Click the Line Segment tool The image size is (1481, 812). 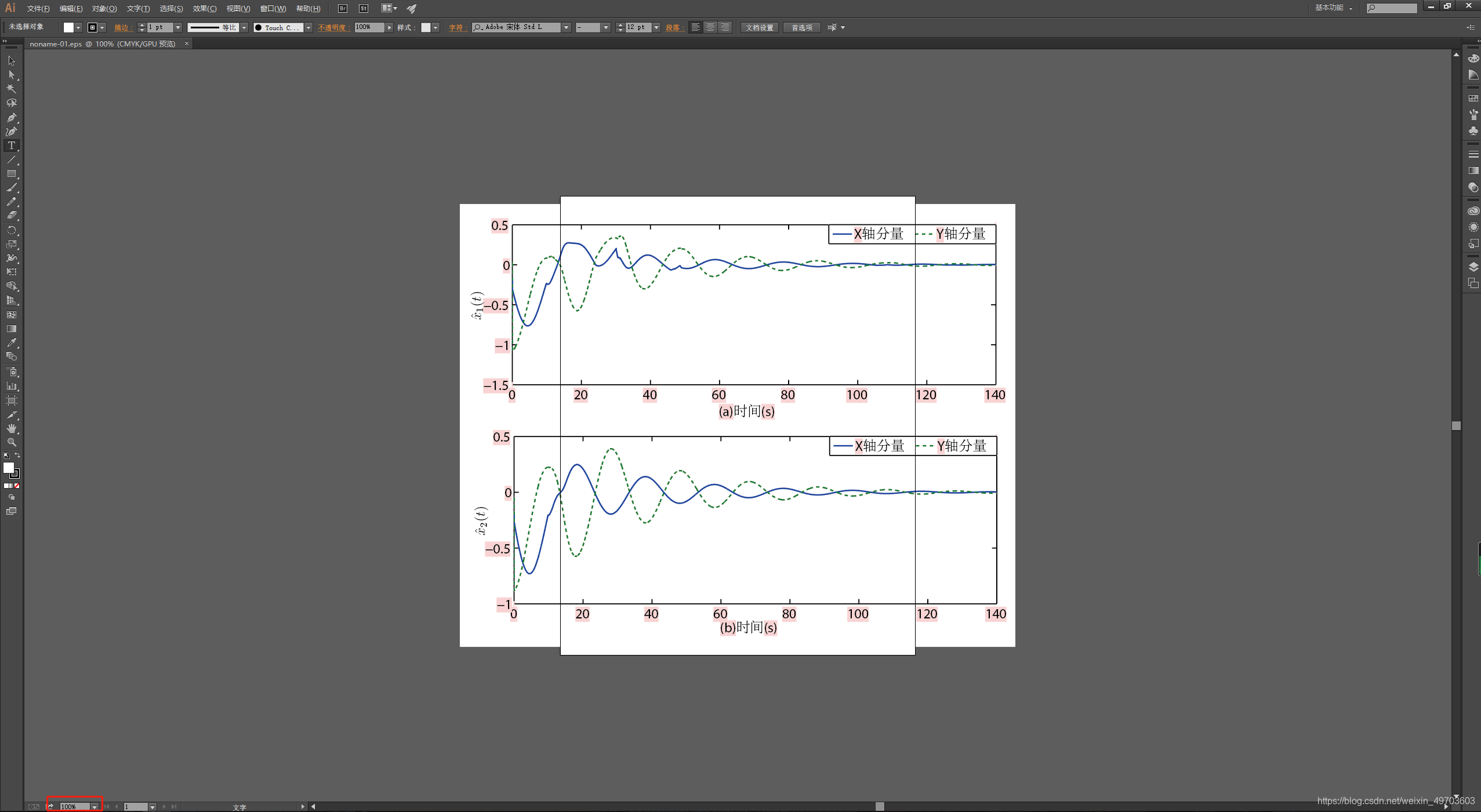tap(12, 160)
